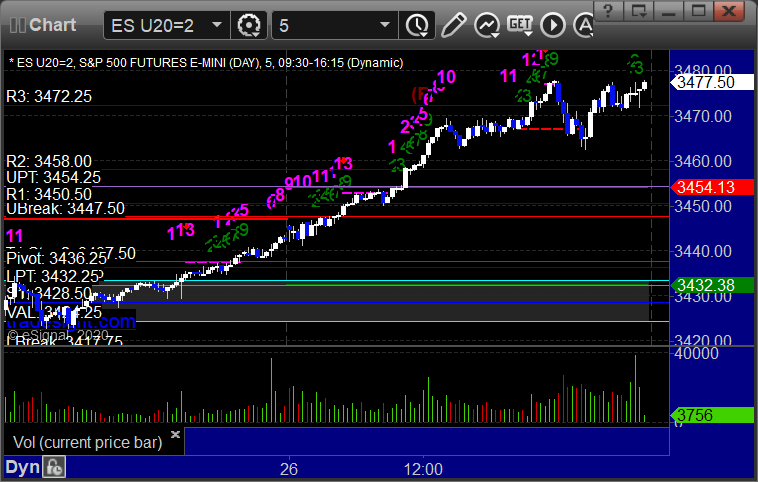Click the Chart window title

[53, 25]
